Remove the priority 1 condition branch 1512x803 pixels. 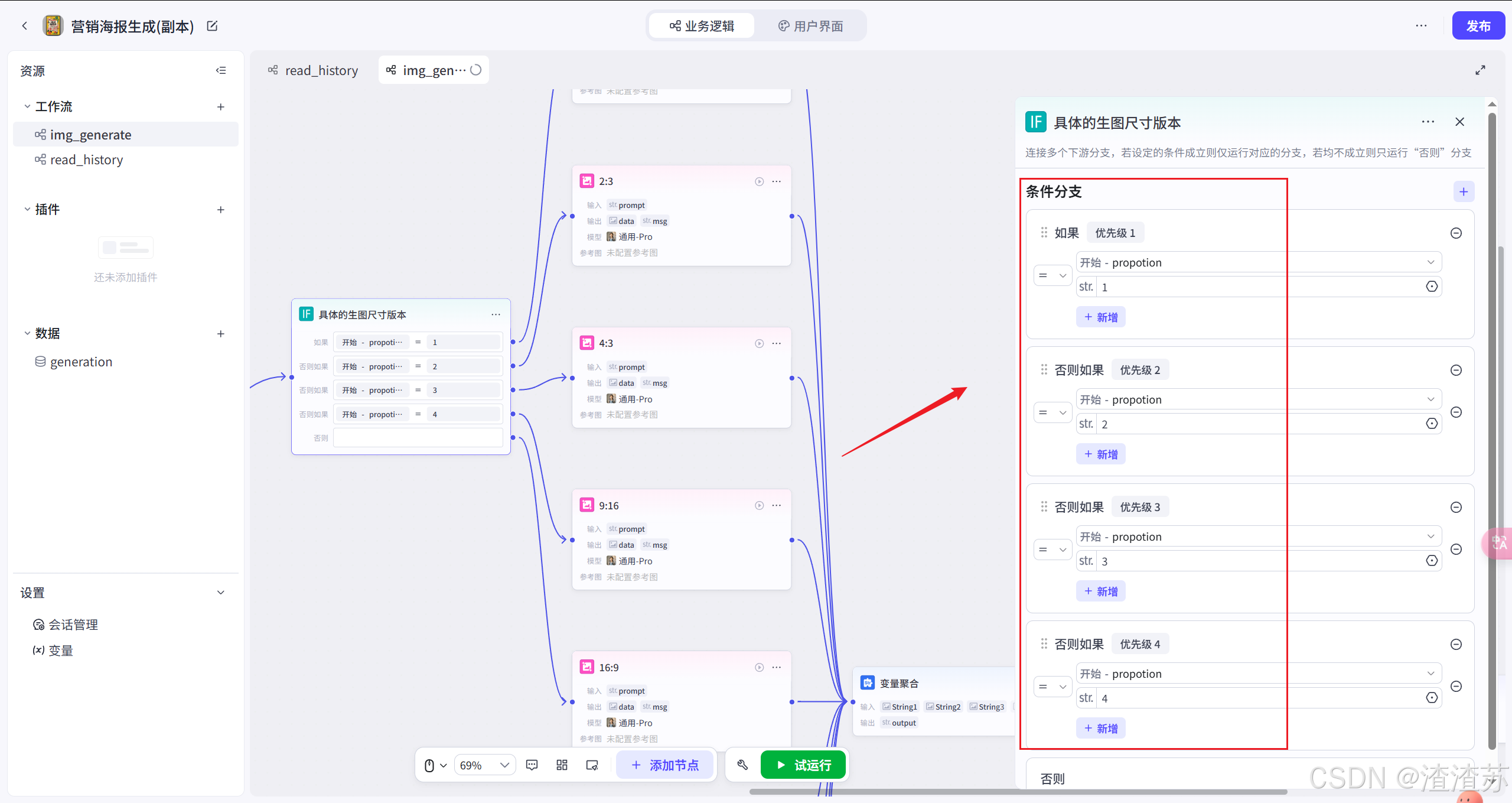coord(1456,233)
